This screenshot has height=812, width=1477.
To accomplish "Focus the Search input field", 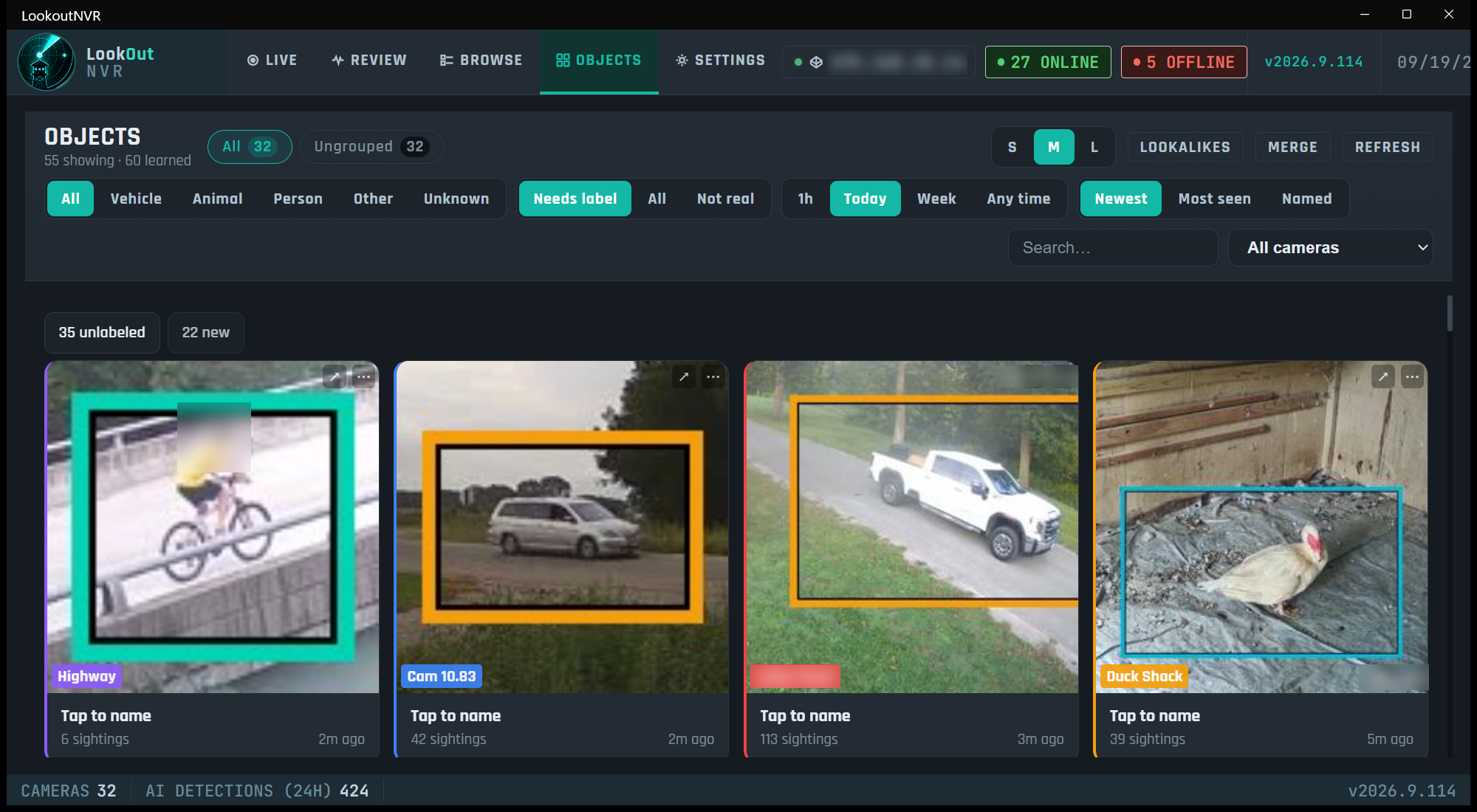I will (x=1113, y=247).
